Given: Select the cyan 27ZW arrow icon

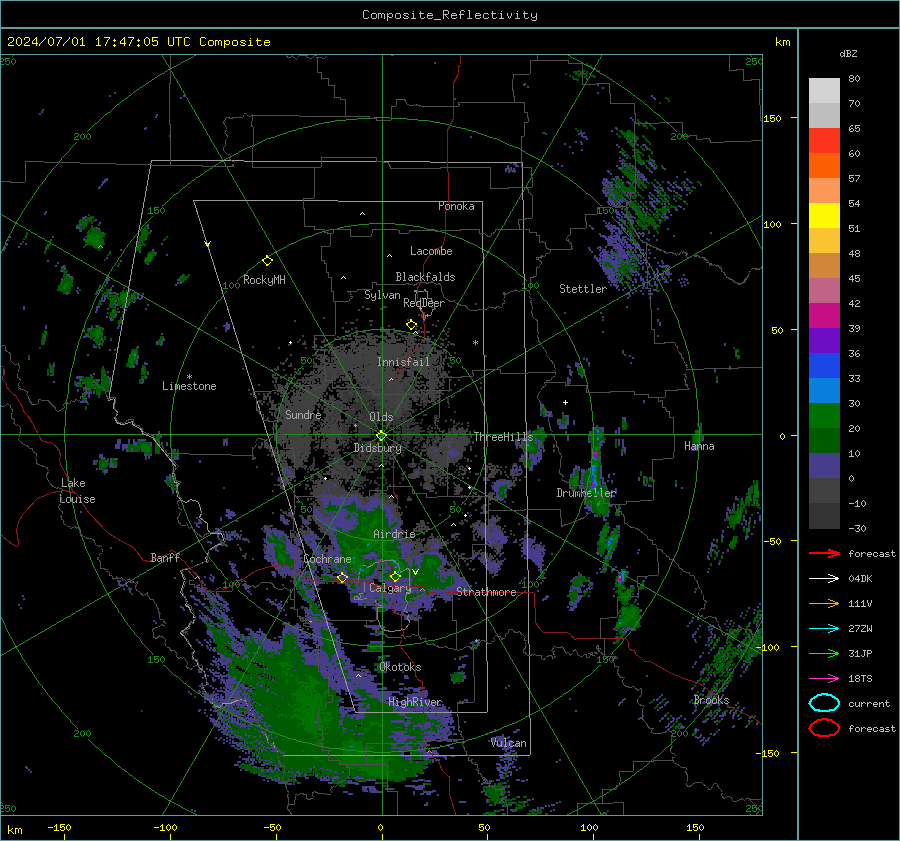Looking at the screenshot, I should [824, 629].
